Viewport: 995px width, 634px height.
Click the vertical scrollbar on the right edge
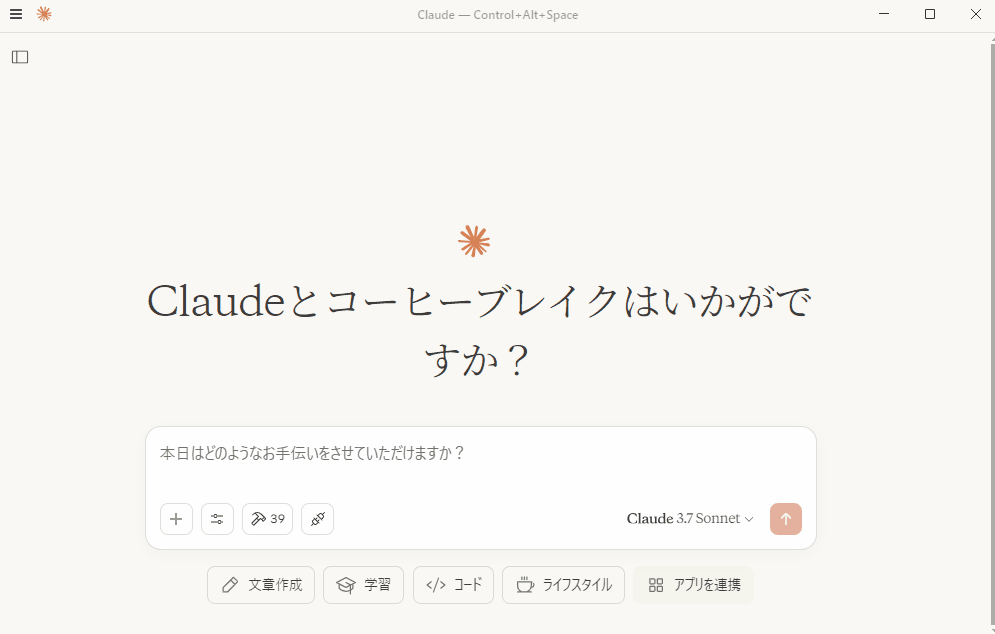pyautogui.click(x=992, y=333)
